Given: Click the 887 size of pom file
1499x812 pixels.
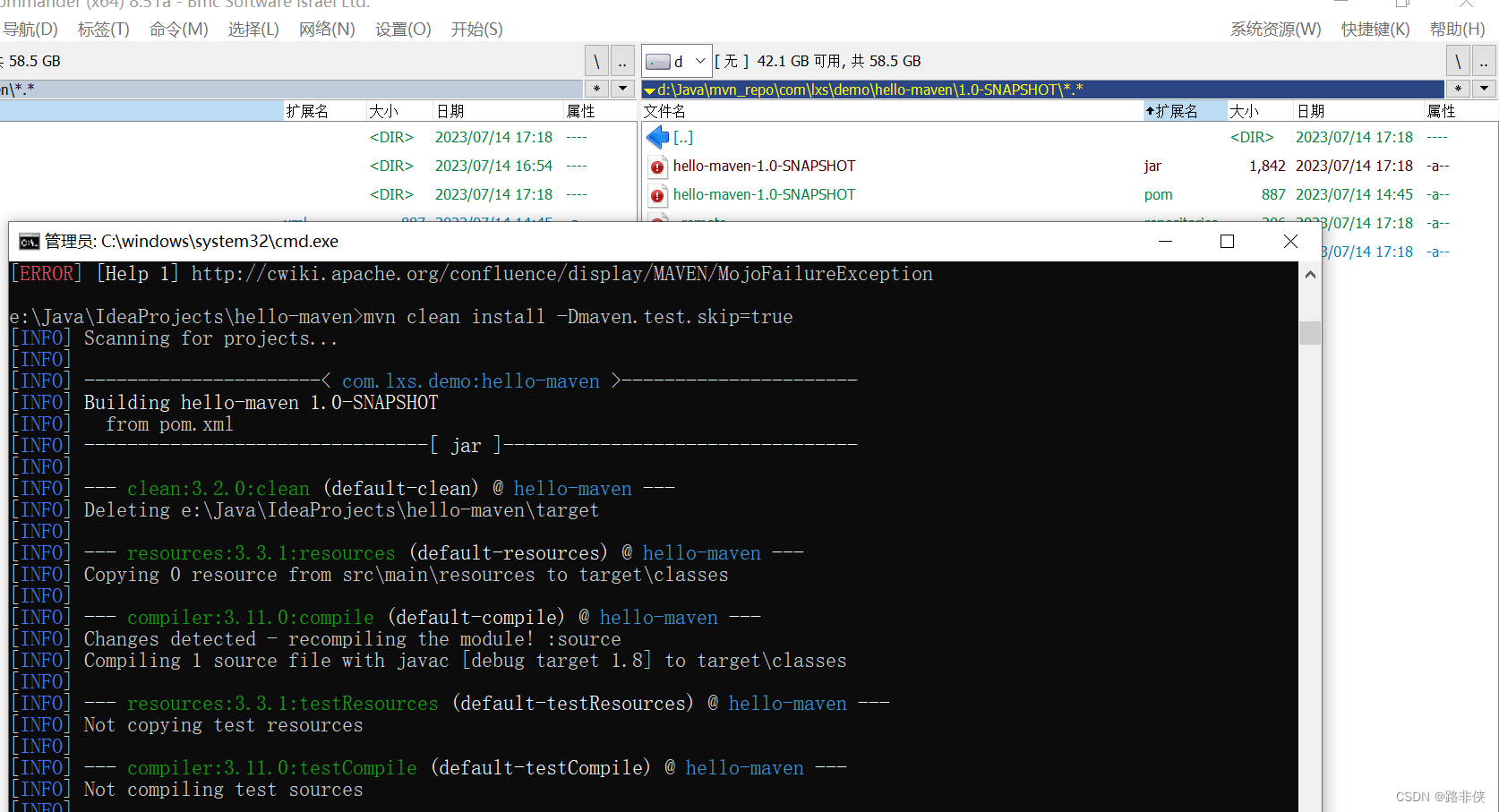Looking at the screenshot, I should [1273, 194].
